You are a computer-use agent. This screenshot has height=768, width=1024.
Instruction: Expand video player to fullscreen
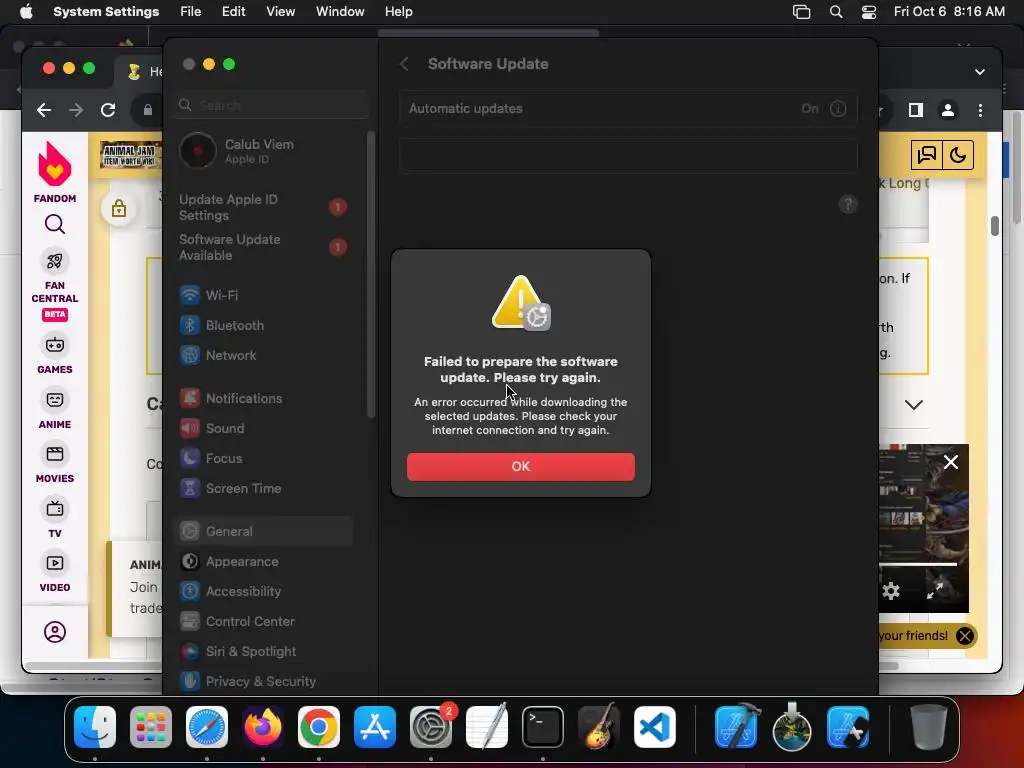coord(935,592)
